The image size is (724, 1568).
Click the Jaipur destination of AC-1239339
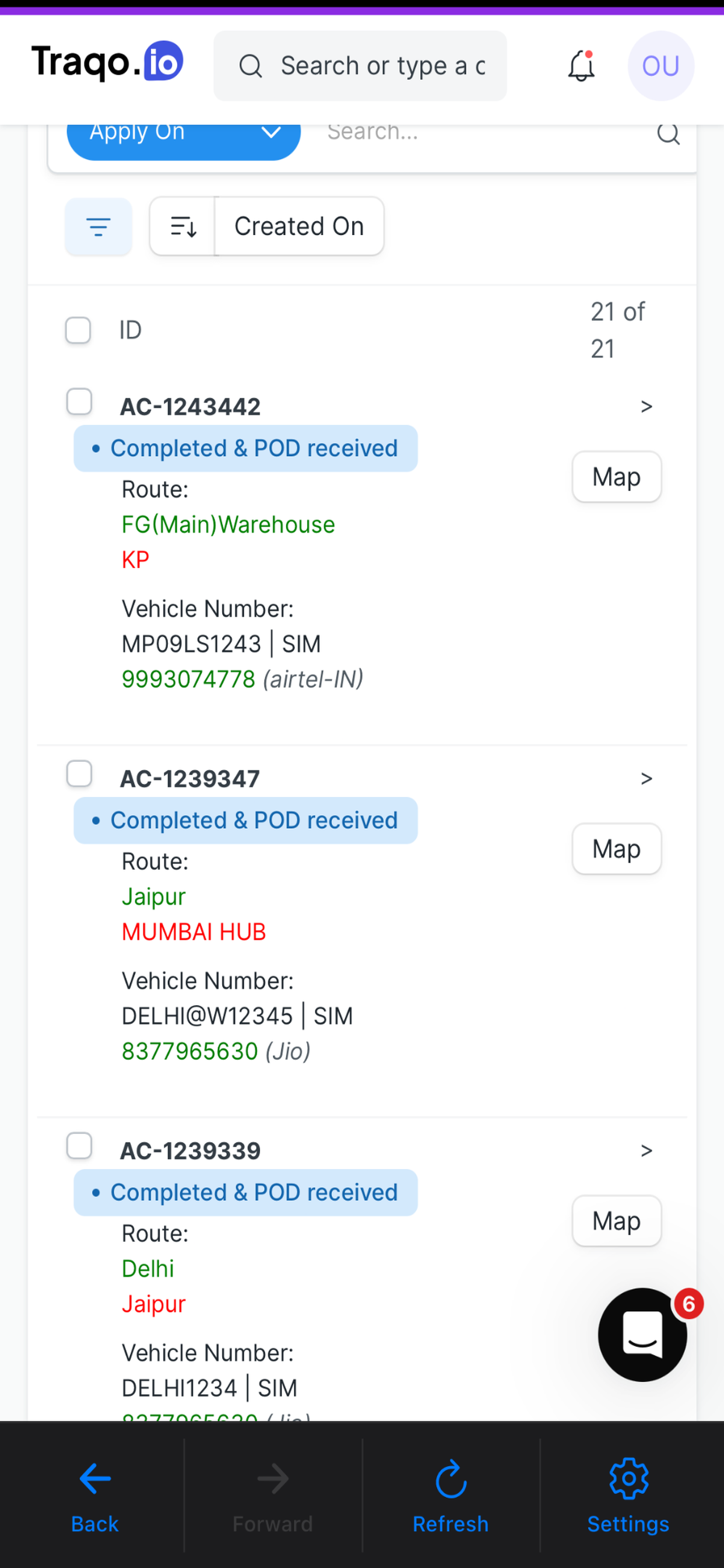[x=153, y=1304]
